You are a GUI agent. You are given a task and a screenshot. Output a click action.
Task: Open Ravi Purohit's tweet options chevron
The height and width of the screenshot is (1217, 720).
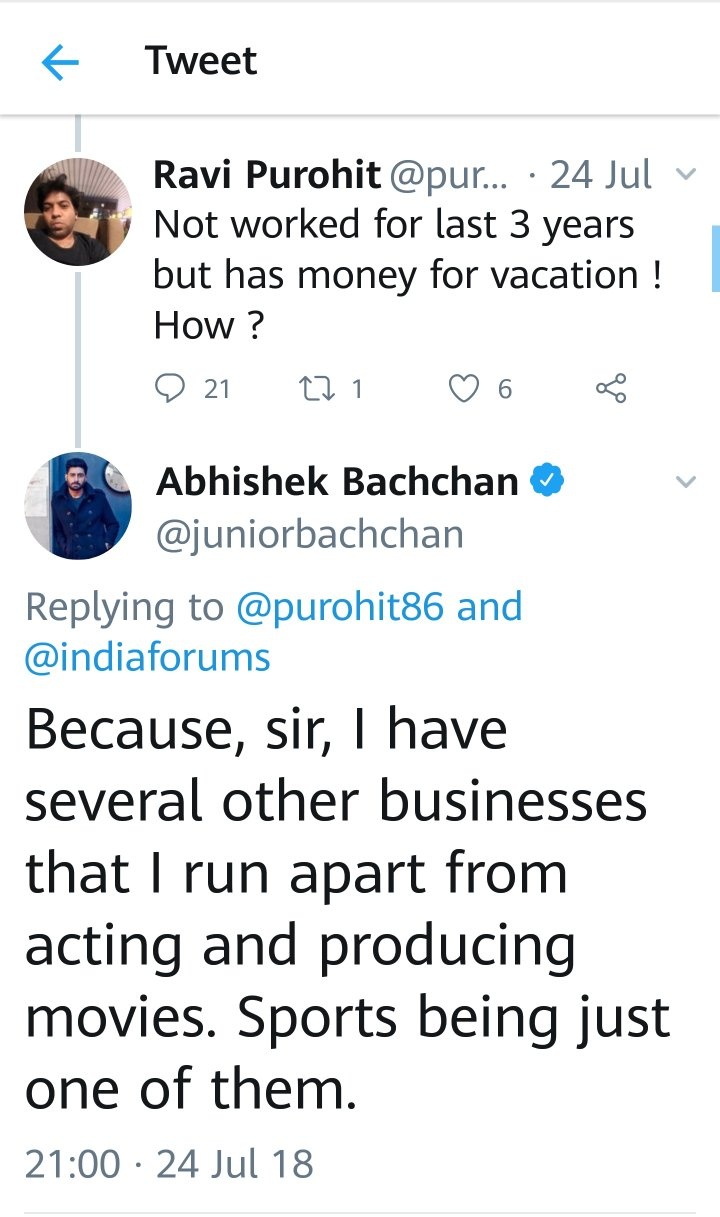685,175
